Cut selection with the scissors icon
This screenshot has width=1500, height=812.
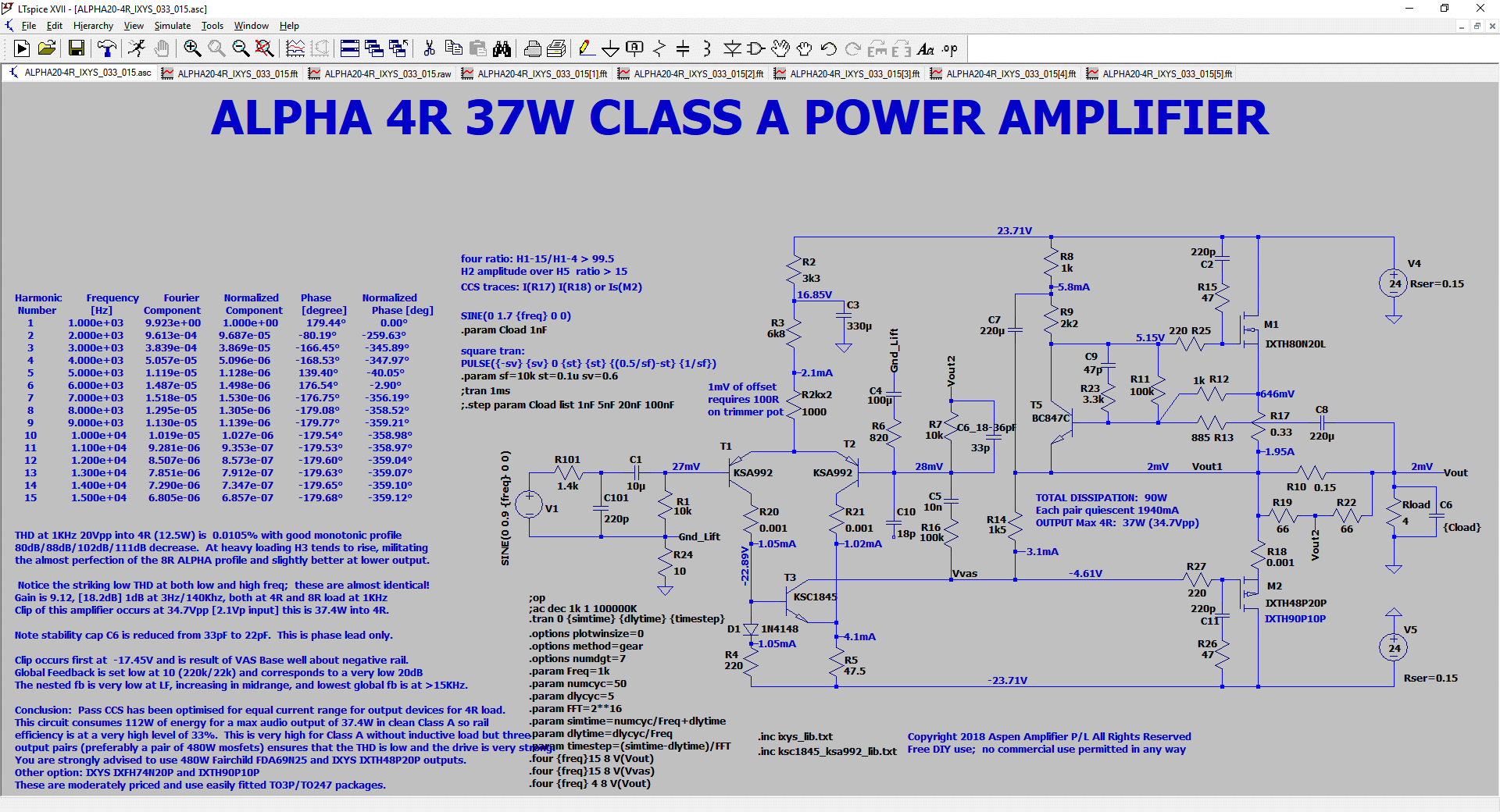point(429,49)
